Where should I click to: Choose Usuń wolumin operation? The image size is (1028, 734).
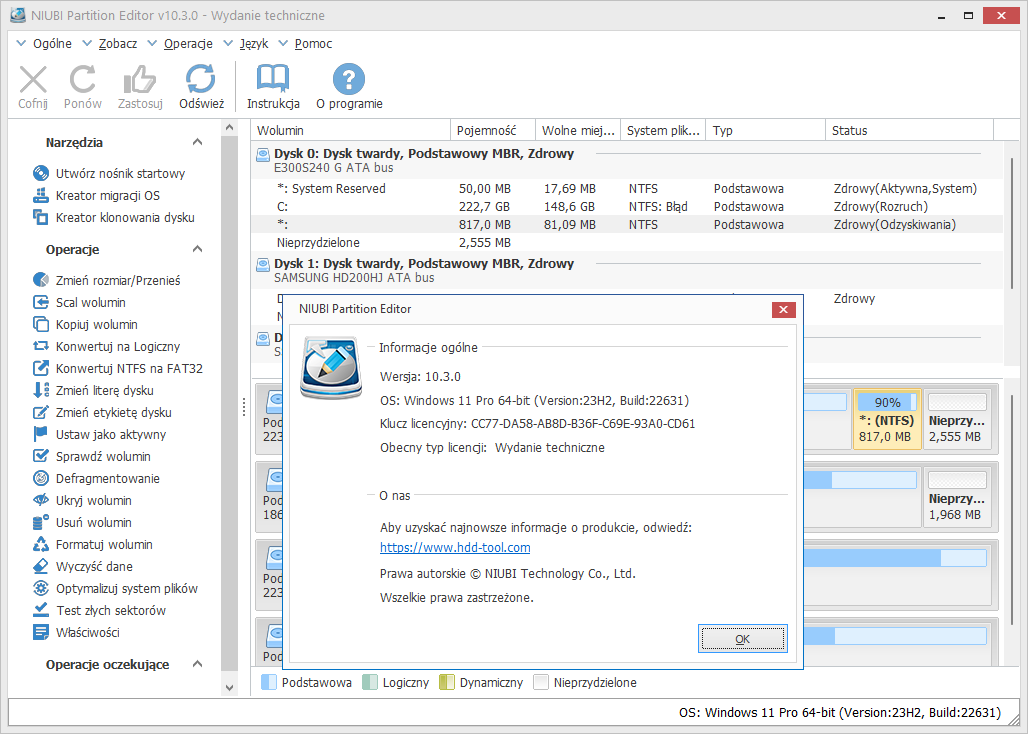pyautogui.click(x=83, y=523)
